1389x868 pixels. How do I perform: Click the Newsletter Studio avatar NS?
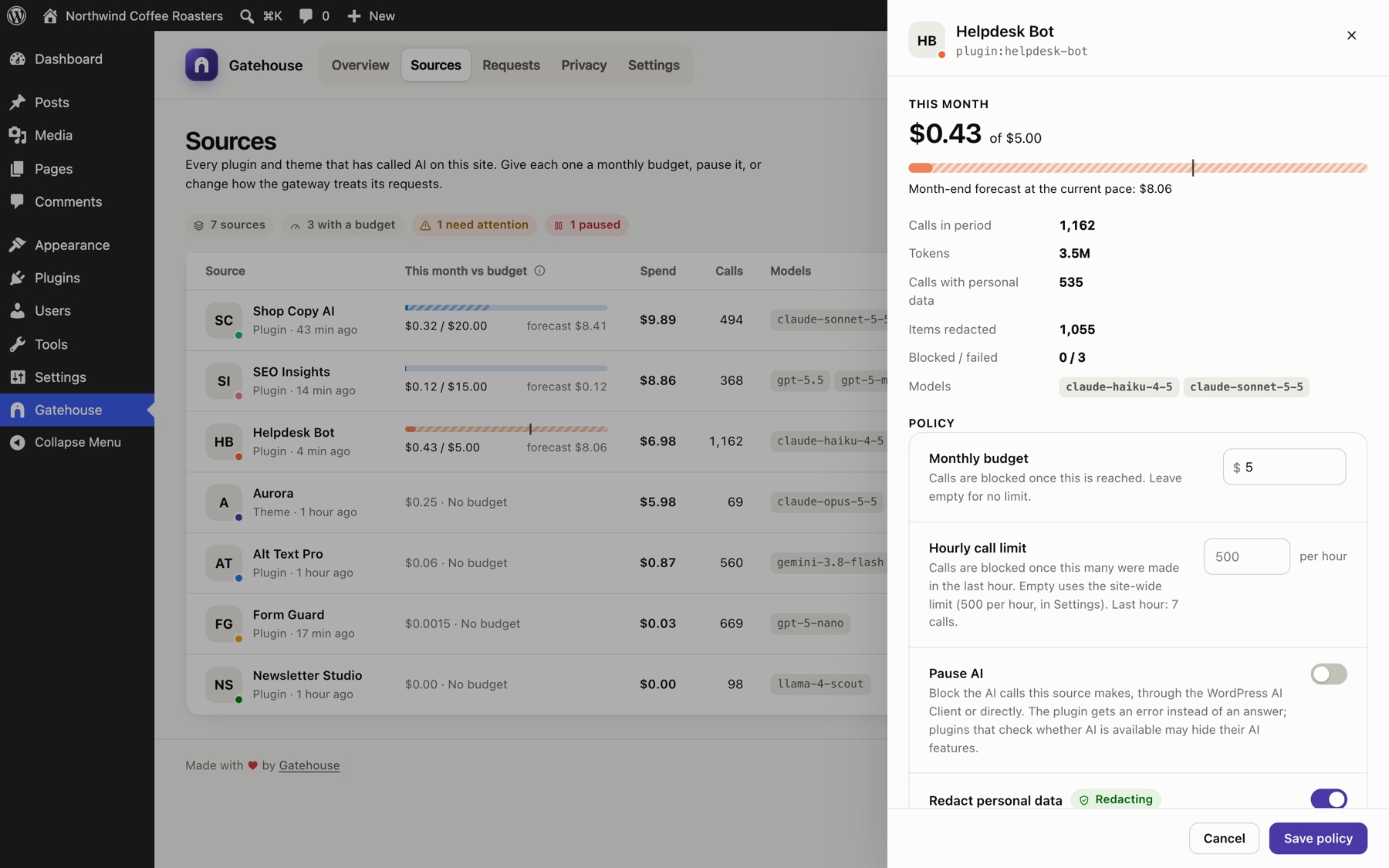click(224, 684)
